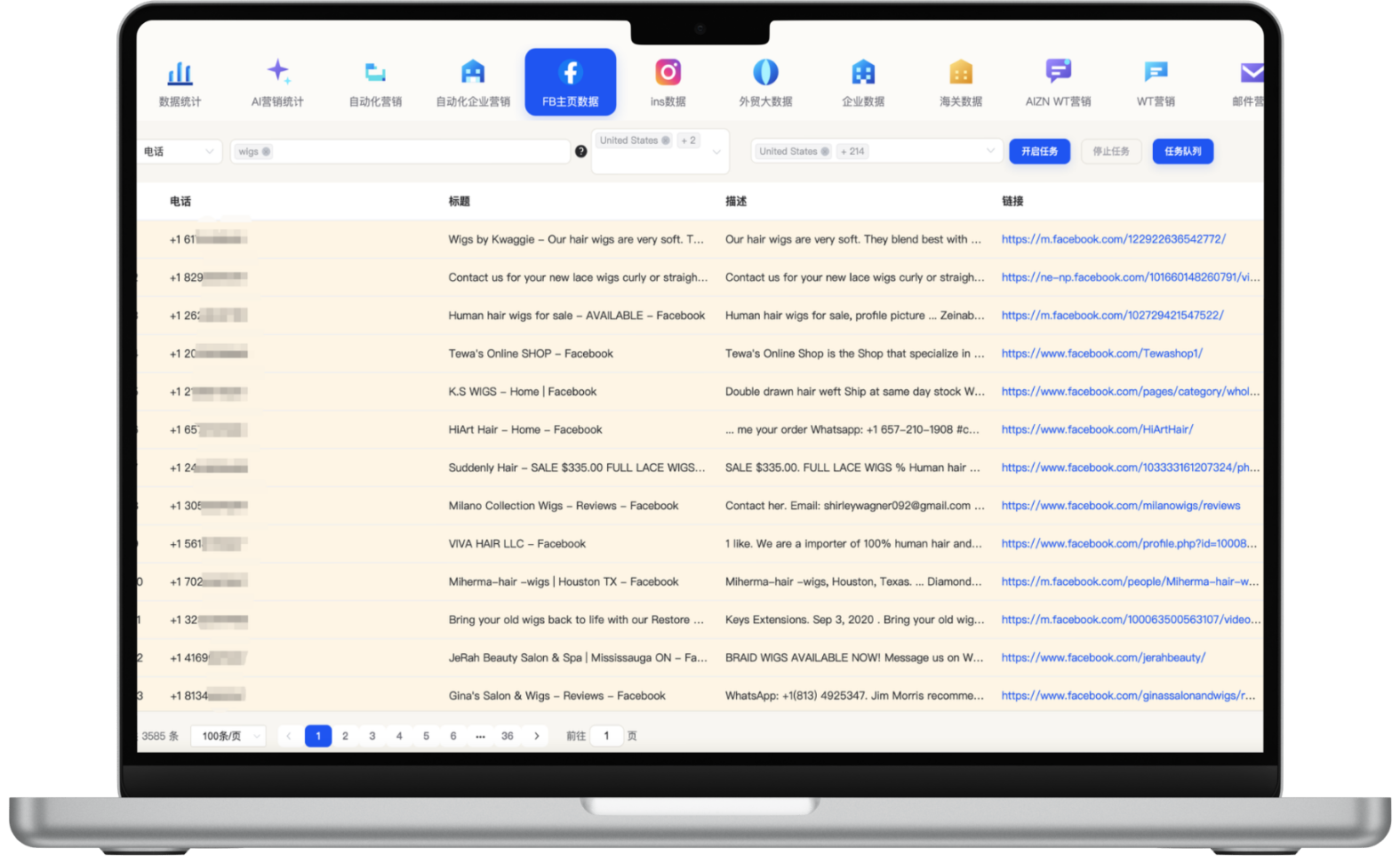Go to page 2 in pagination

point(345,736)
